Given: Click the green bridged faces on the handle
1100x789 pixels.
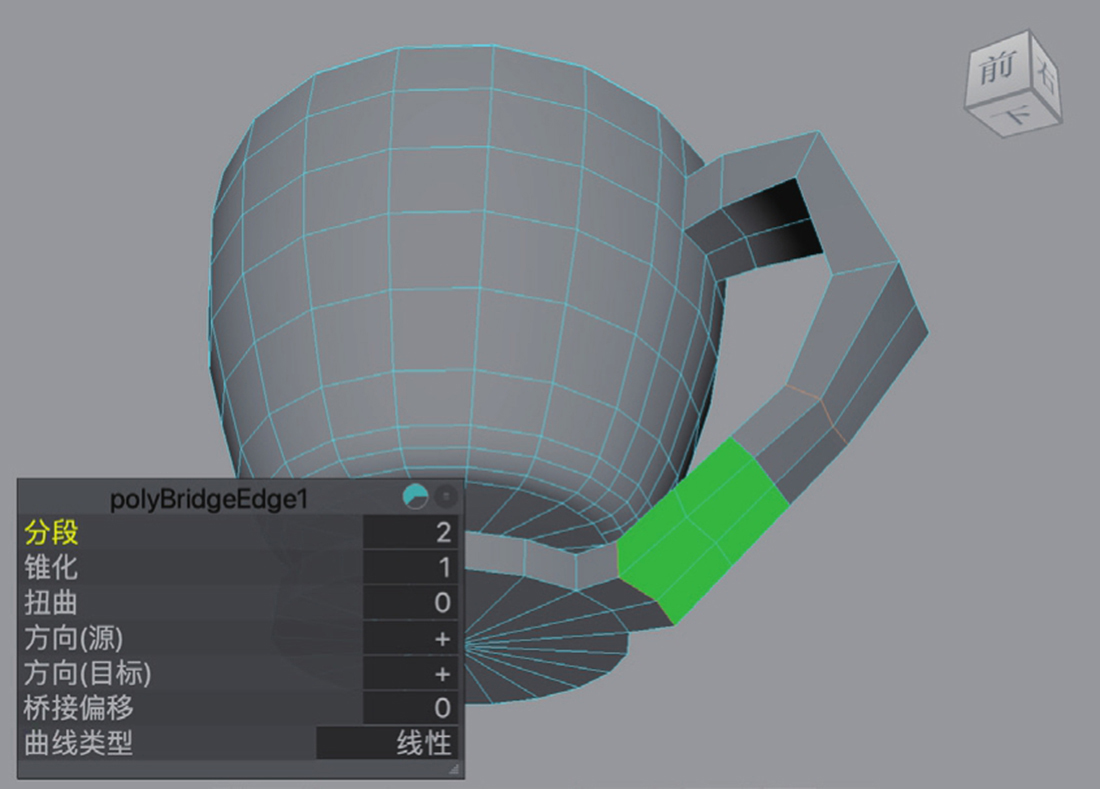Looking at the screenshot, I should tap(702, 530).
